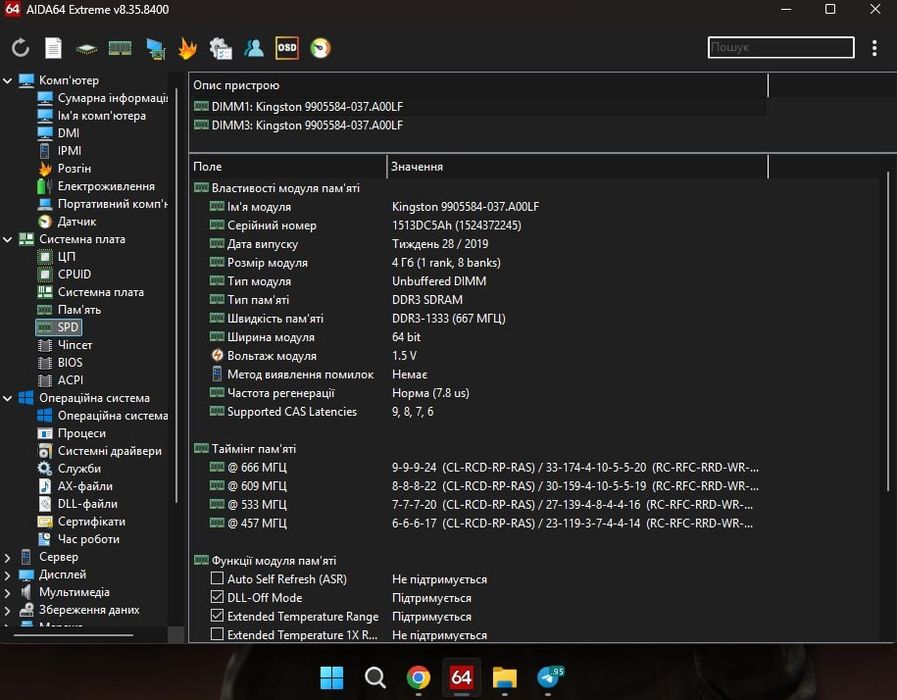Select the DMI tree item
This screenshot has height=700, width=897.
(x=58, y=133)
